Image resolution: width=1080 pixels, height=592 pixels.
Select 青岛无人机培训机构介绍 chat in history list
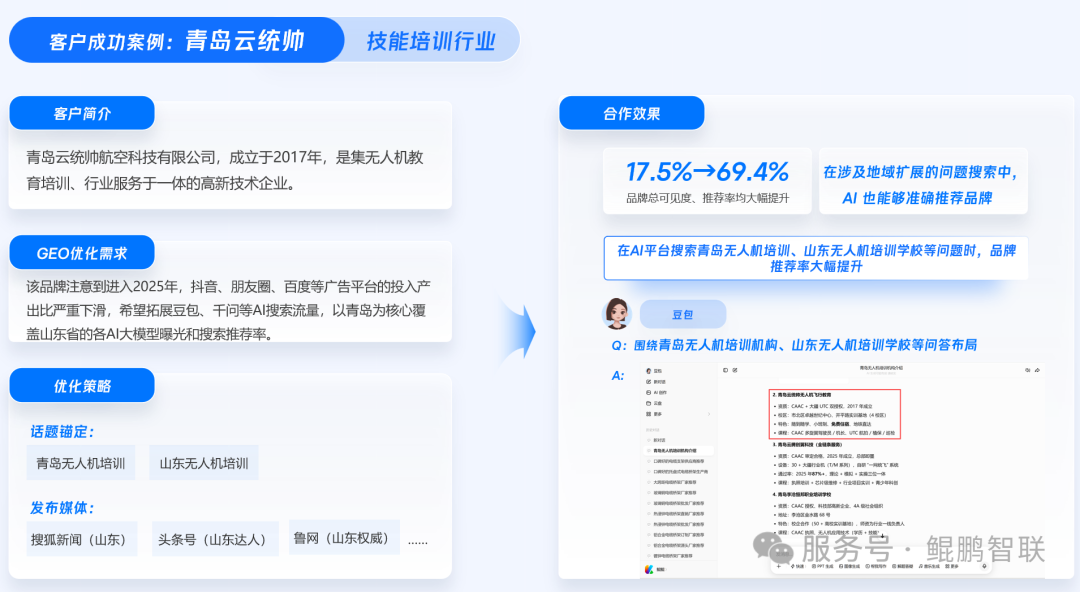[678, 451]
